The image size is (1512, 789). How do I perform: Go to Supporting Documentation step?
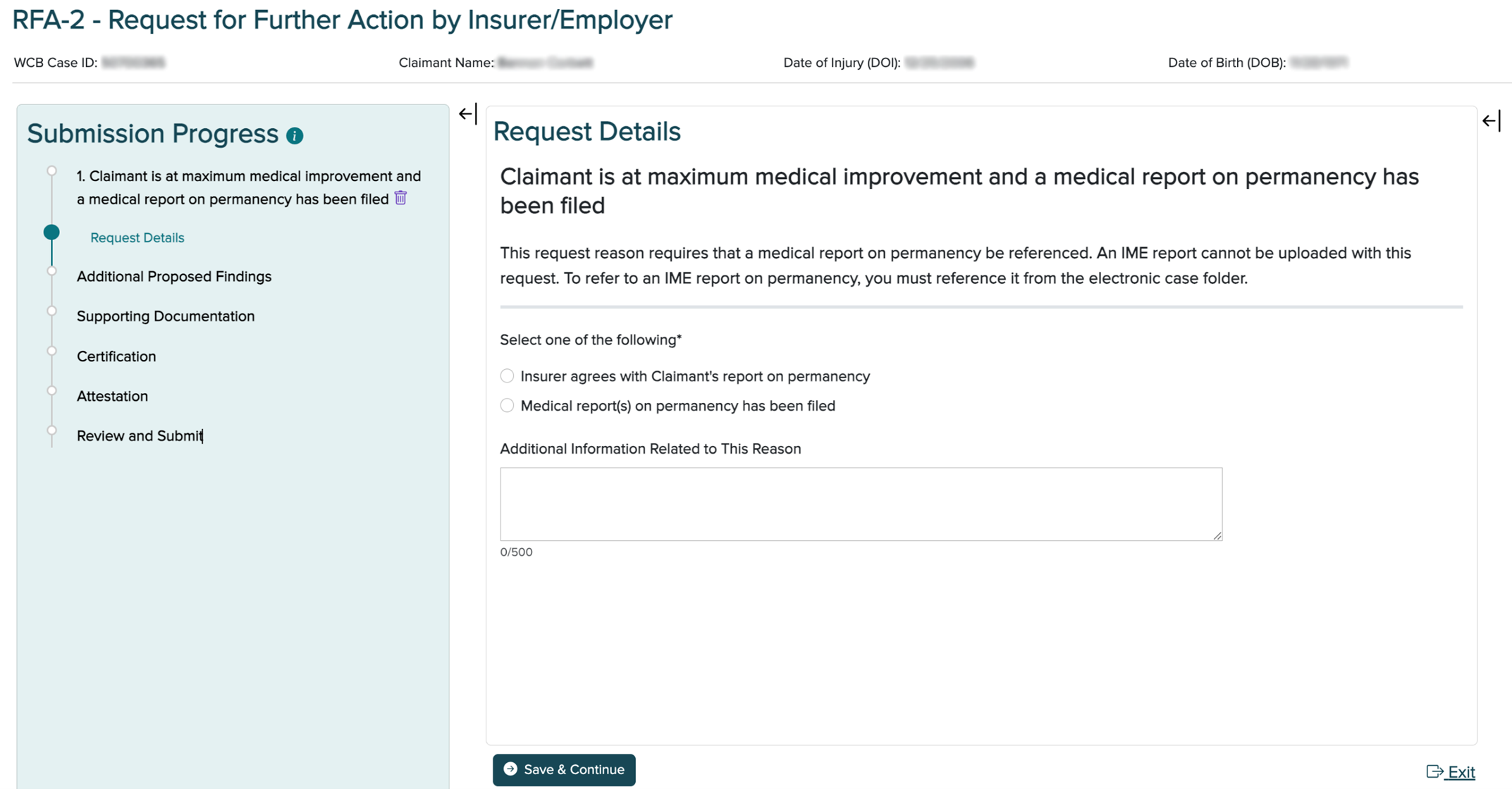[x=165, y=316]
